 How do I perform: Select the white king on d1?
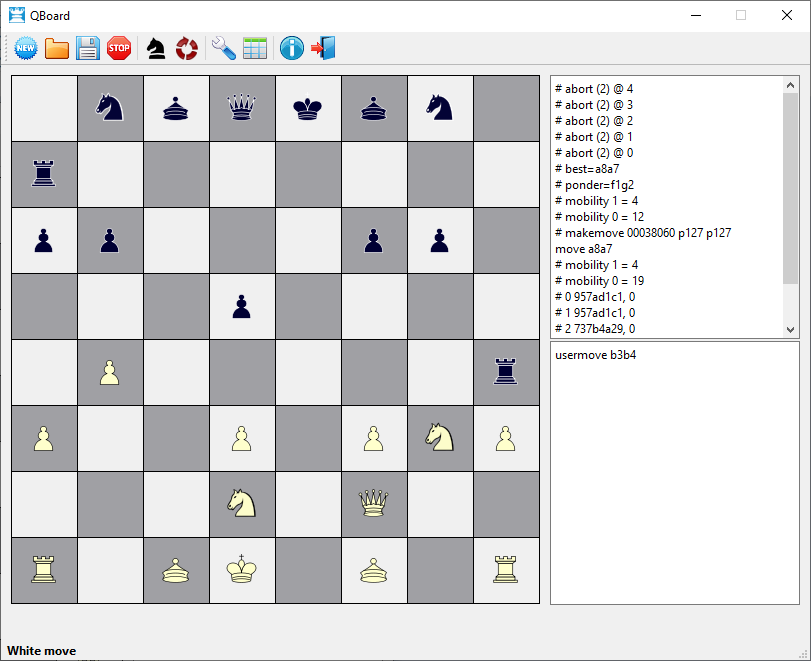[x=242, y=570]
